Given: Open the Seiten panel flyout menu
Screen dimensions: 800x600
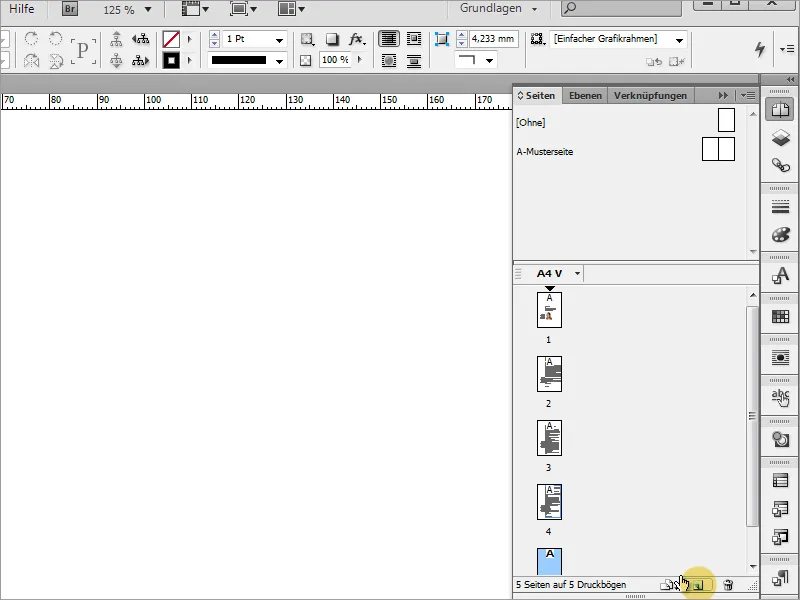Looking at the screenshot, I should [x=748, y=95].
